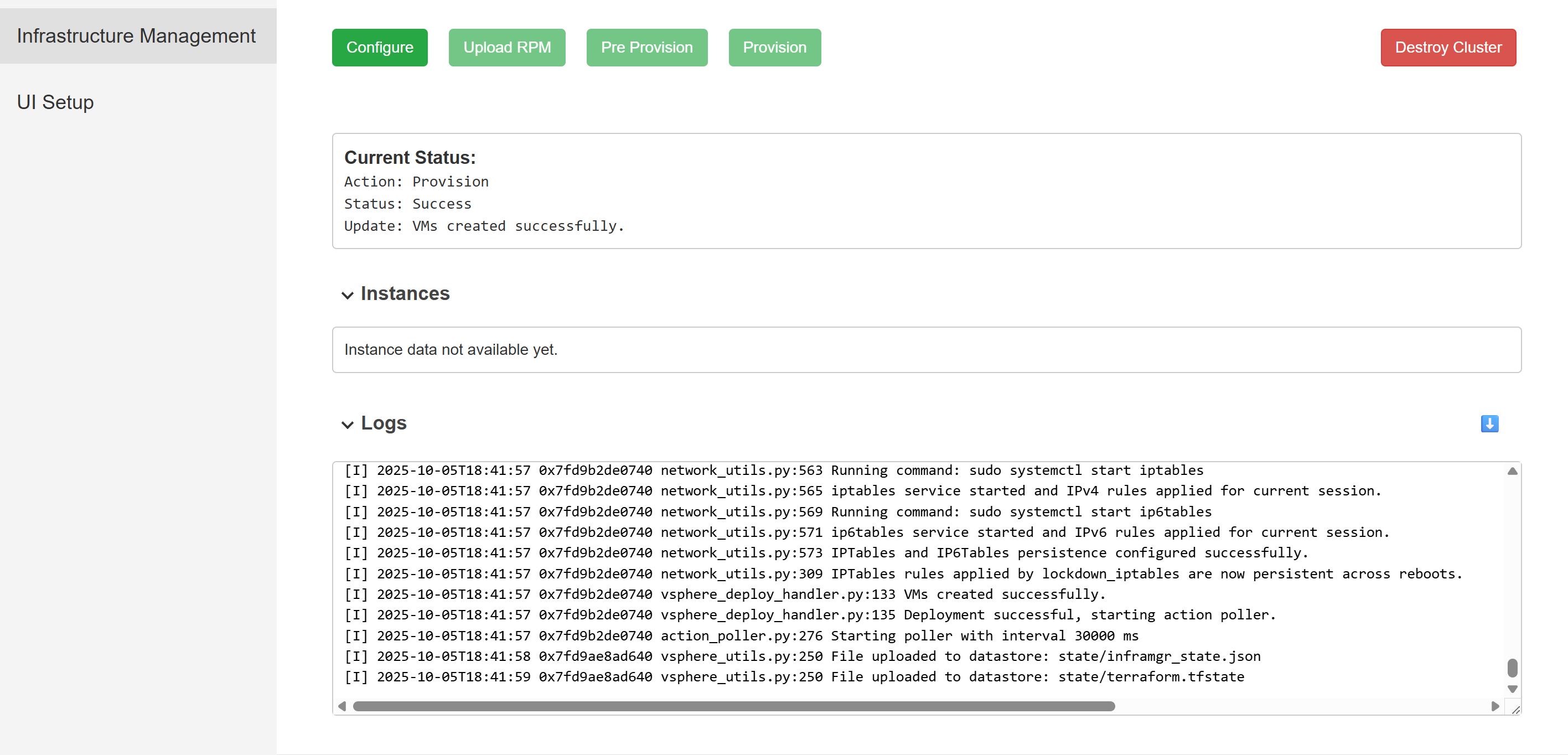Image resolution: width=1568 pixels, height=755 pixels.
Task: Click the blue download logs arrow icon
Action: (1489, 423)
